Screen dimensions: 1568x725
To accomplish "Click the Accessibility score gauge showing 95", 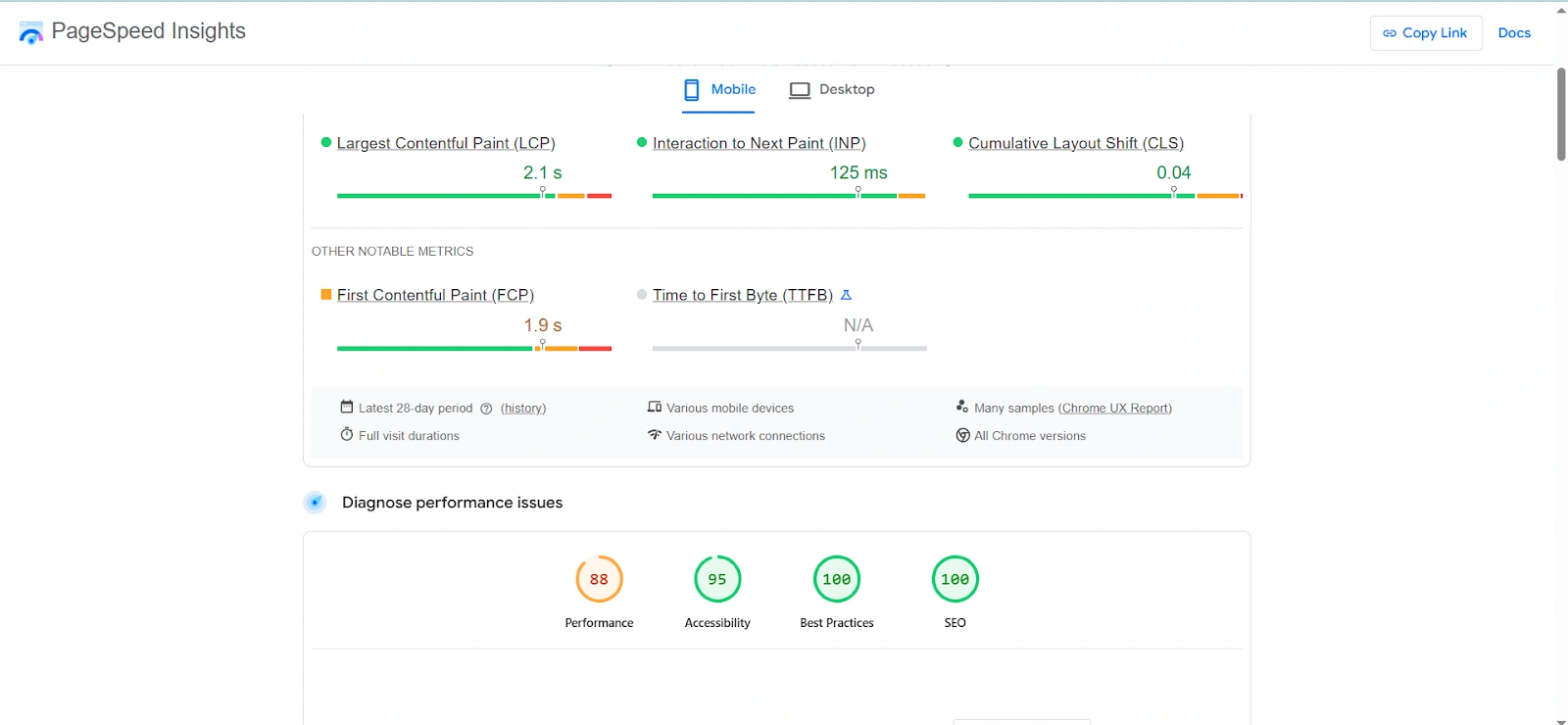I will [x=717, y=580].
